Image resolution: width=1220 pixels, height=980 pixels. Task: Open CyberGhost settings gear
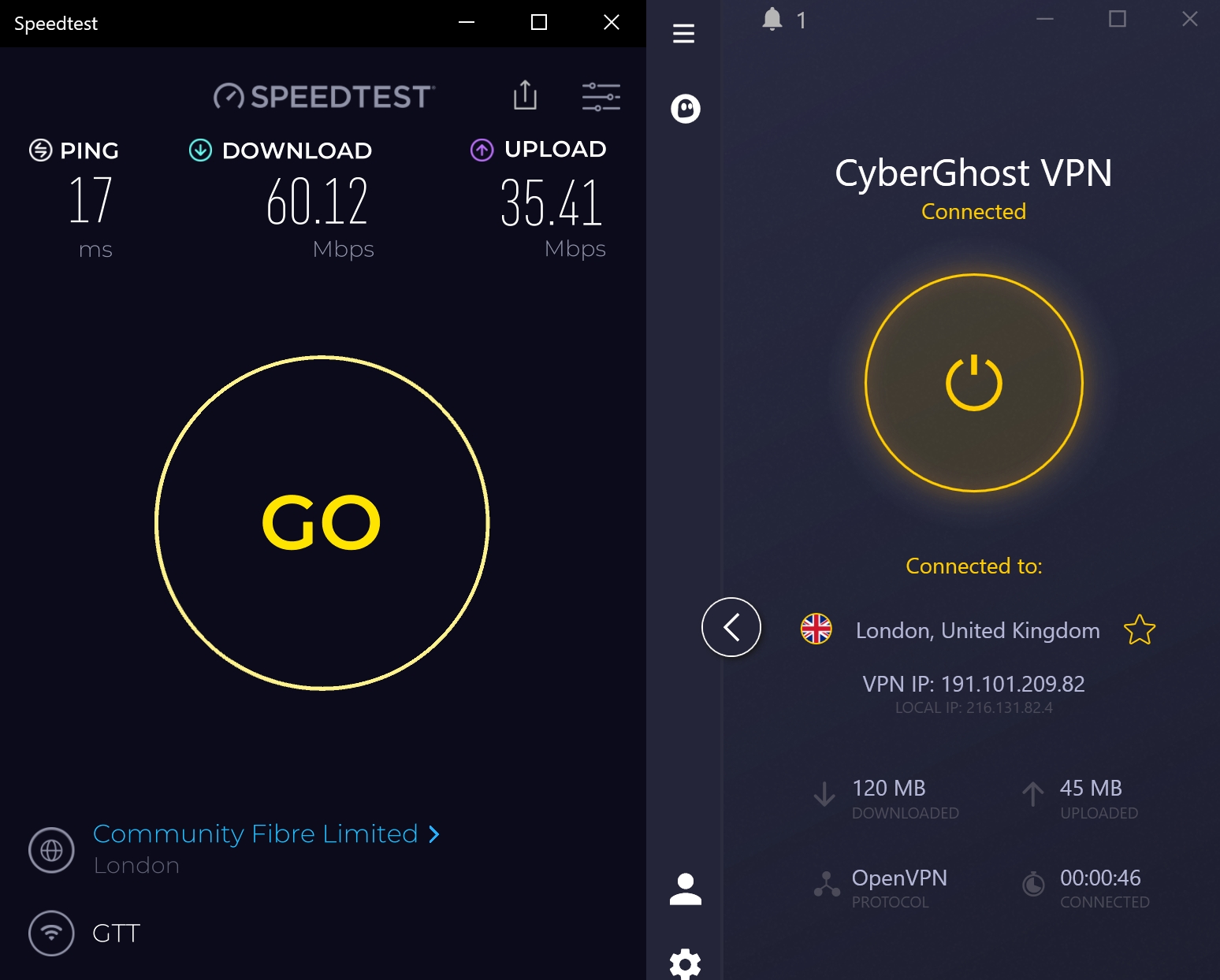click(686, 963)
